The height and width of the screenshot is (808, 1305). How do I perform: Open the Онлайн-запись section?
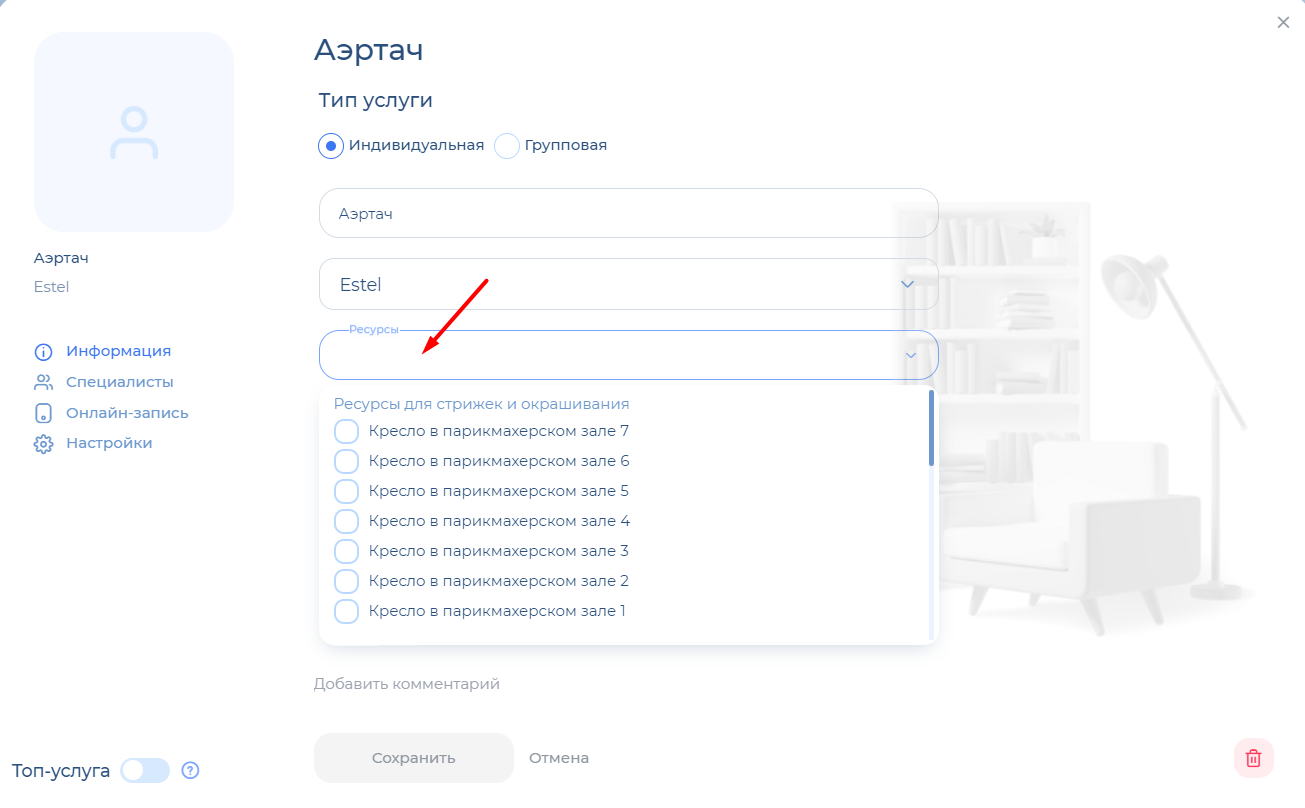coord(127,413)
